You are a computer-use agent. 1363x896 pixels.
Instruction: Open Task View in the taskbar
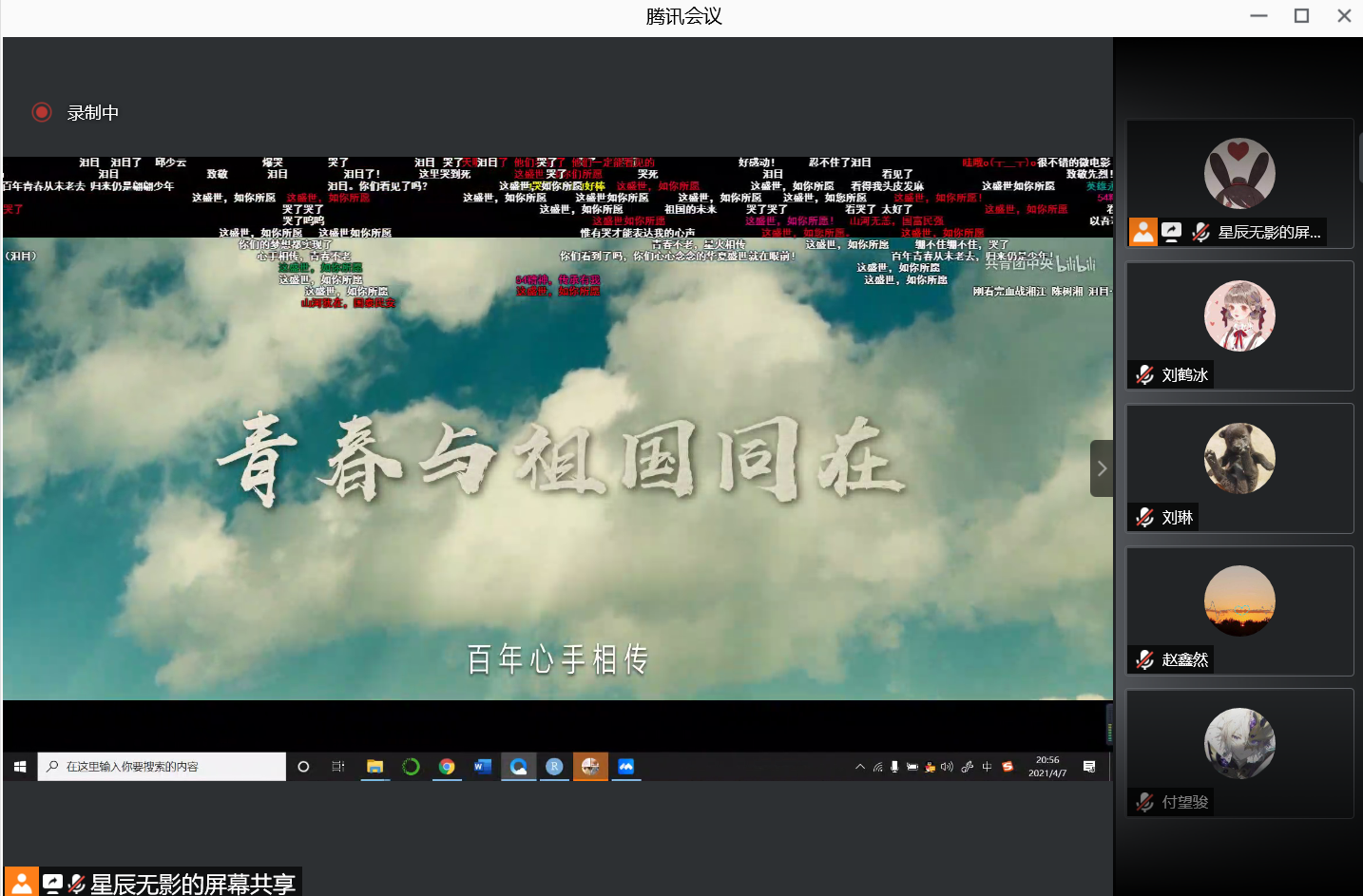337,767
